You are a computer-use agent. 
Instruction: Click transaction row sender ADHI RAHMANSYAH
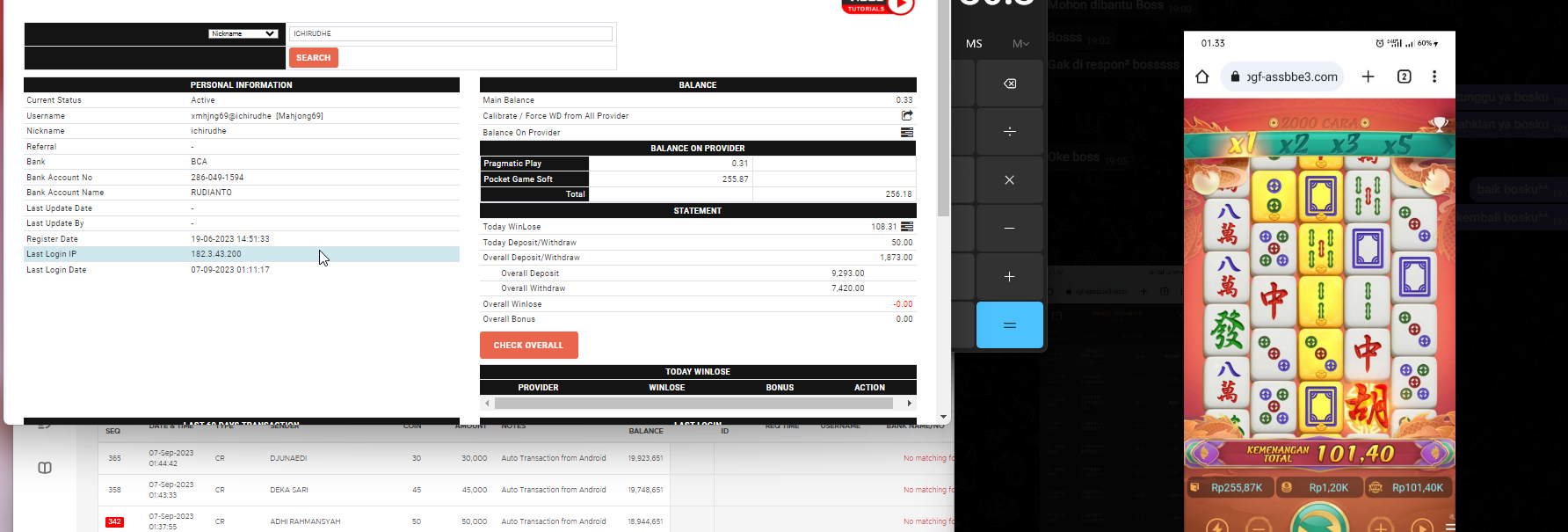point(305,521)
